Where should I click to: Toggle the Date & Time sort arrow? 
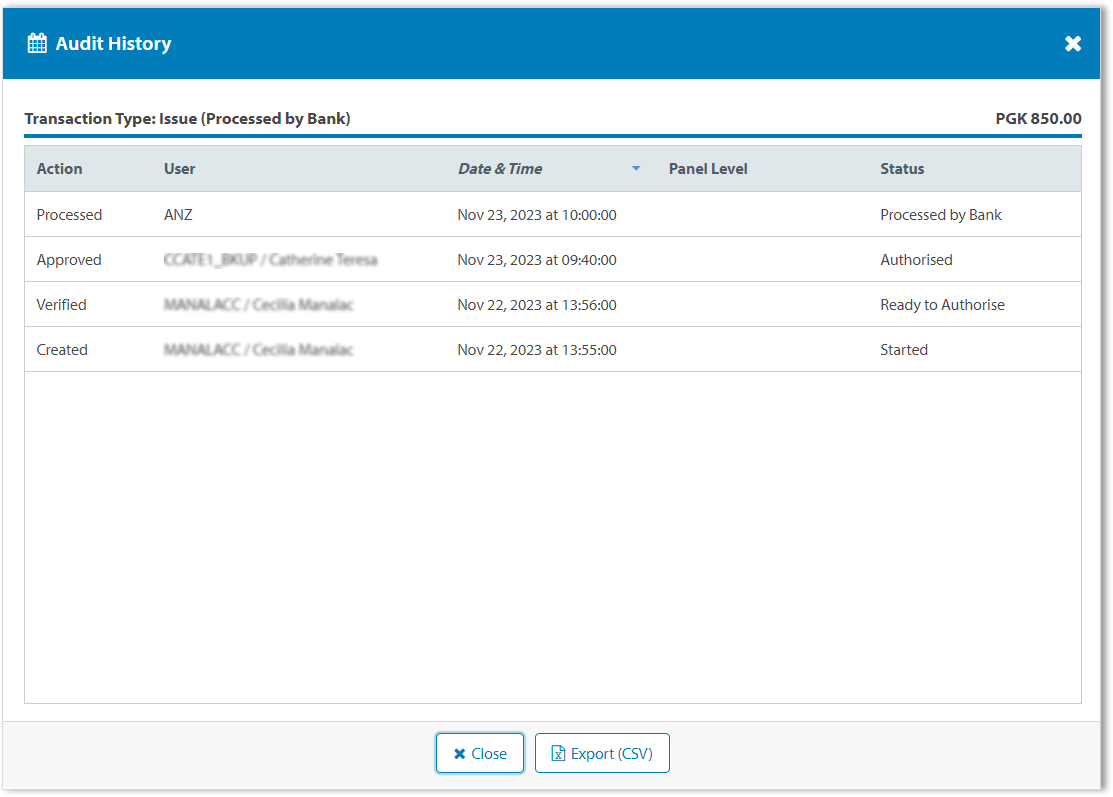point(636,169)
